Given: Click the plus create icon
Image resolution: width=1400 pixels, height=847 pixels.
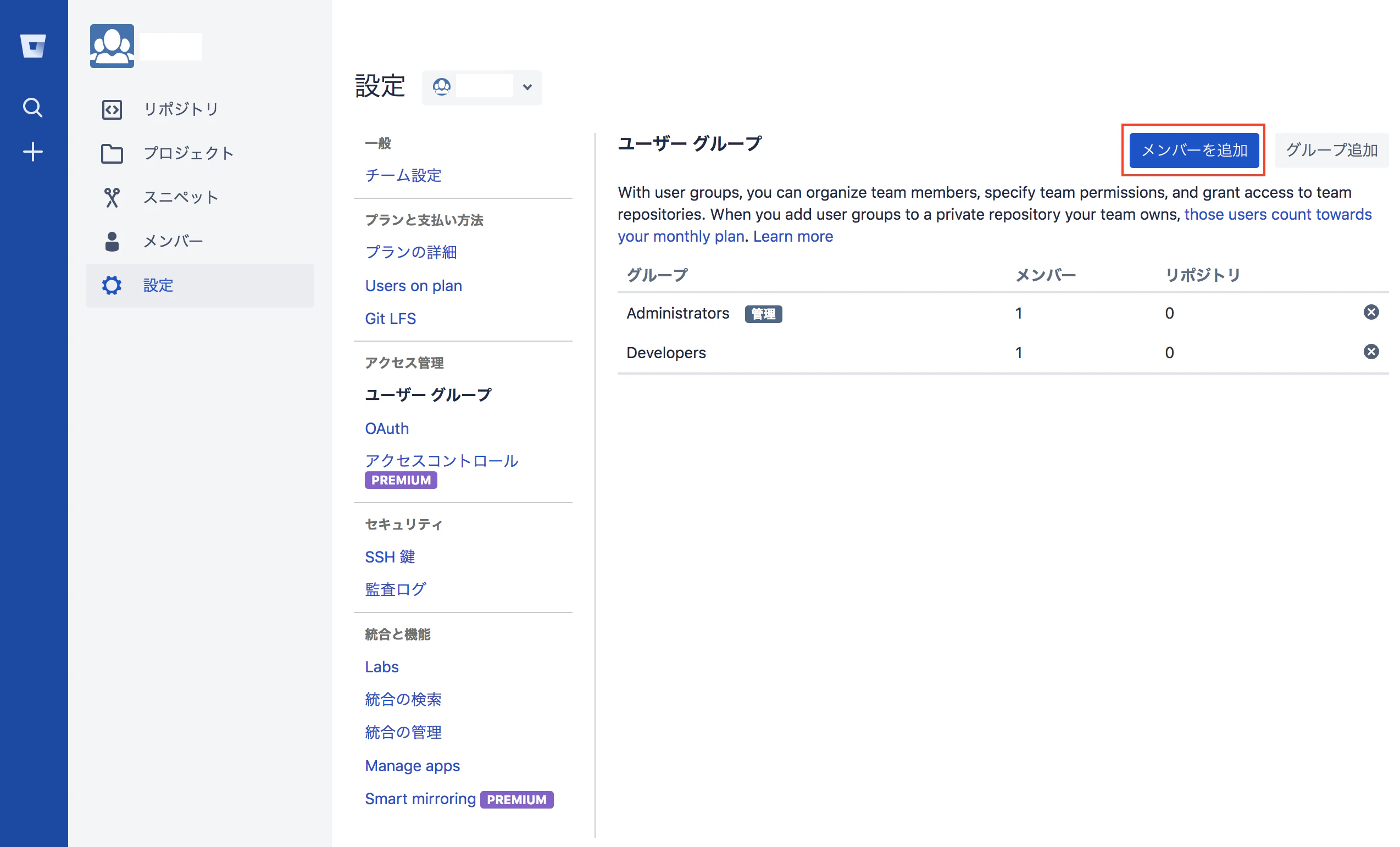Looking at the screenshot, I should pos(33,152).
